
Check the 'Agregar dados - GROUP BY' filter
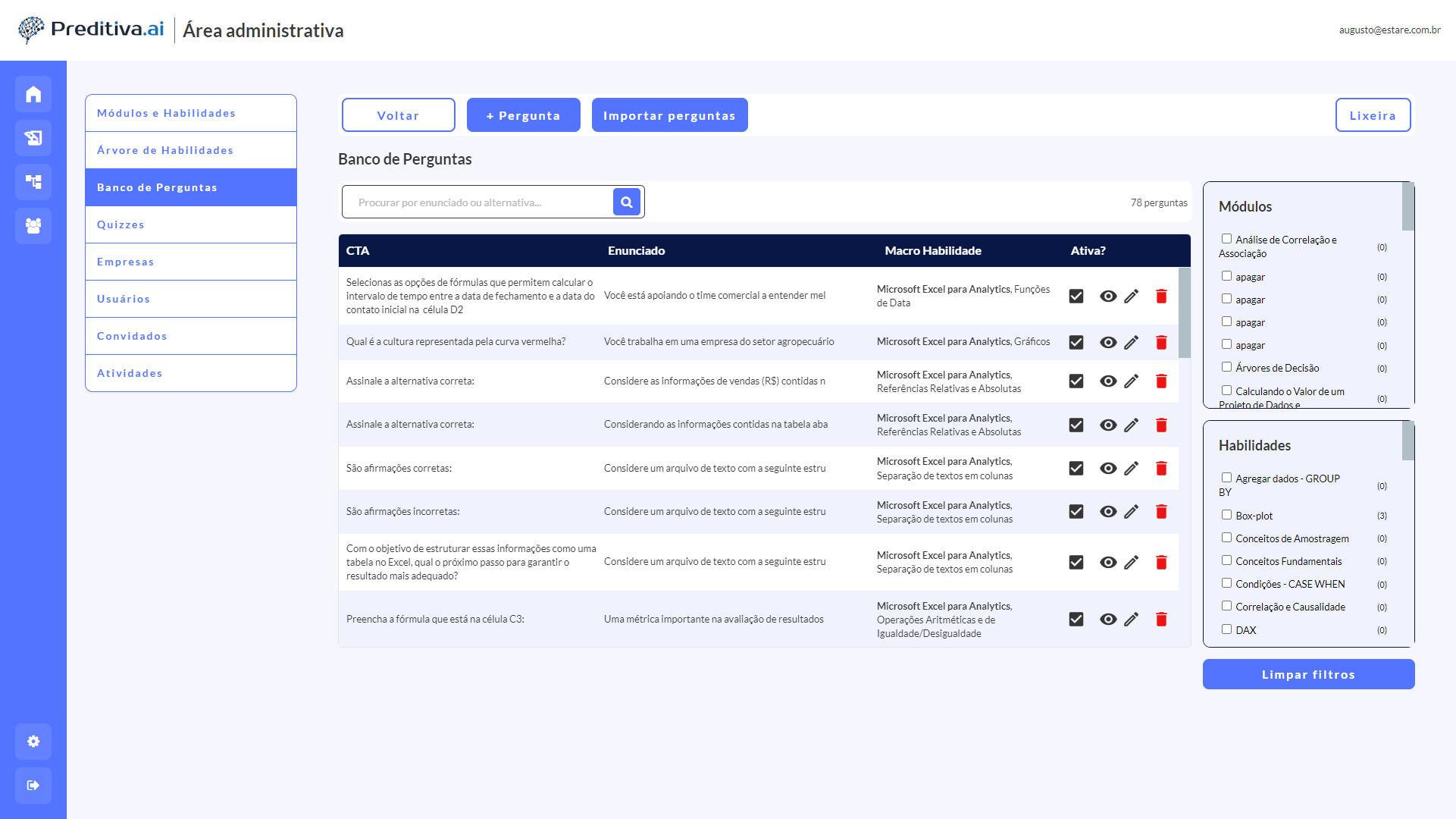pyautogui.click(x=1226, y=478)
